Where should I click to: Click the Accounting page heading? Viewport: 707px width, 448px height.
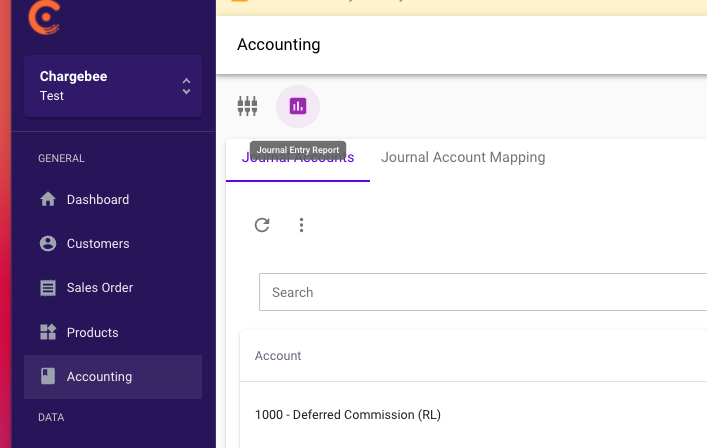click(279, 45)
